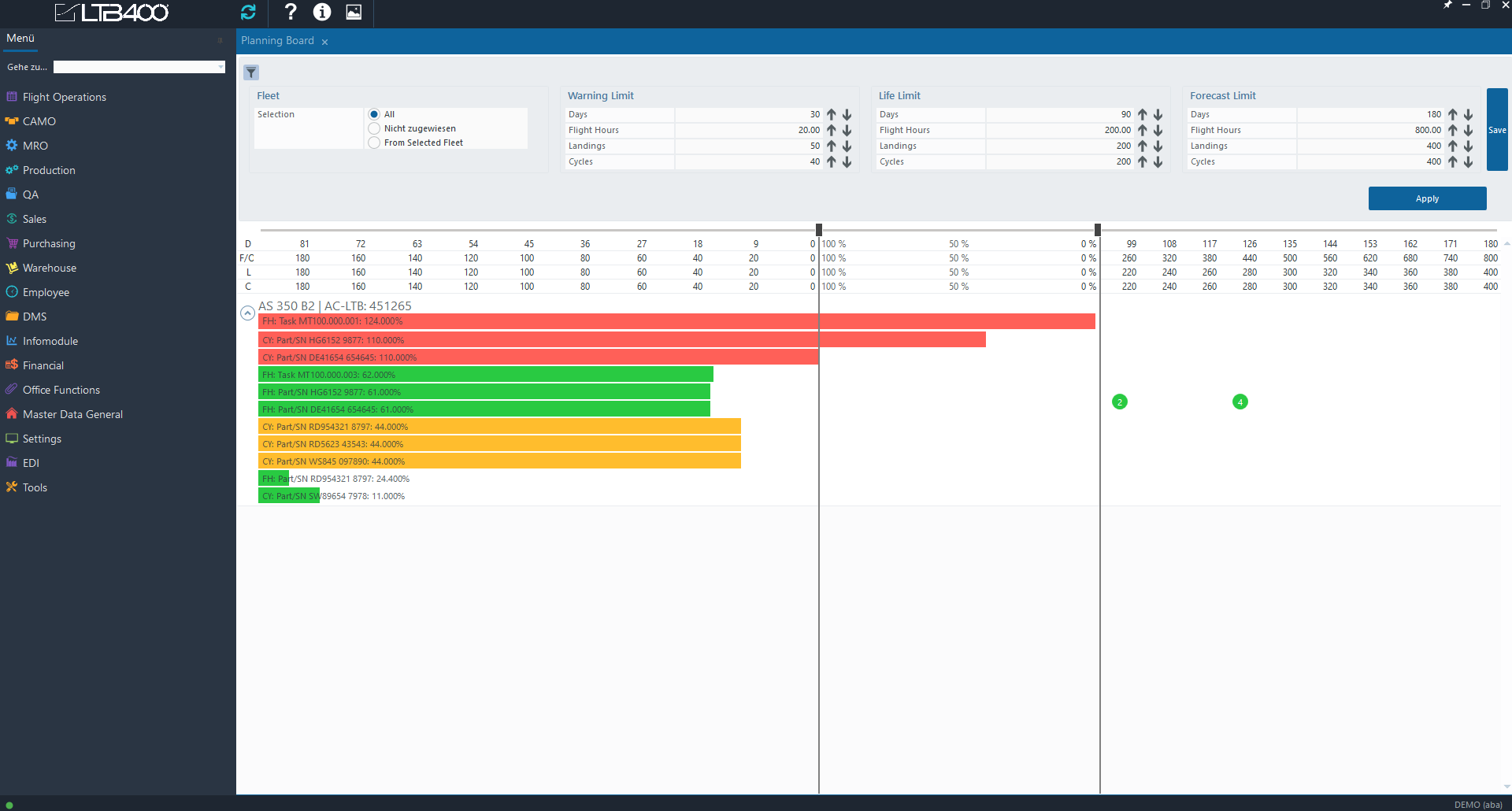The height and width of the screenshot is (811, 1512).
Task: Select the All fleet radio button
Action: [x=374, y=115]
